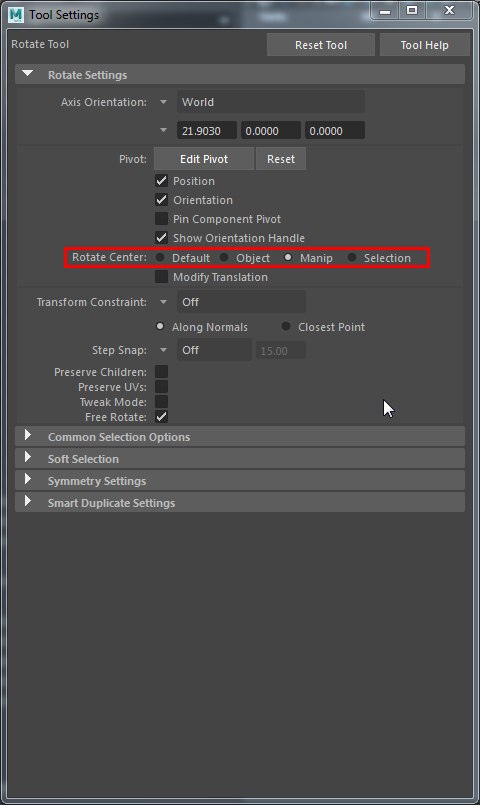Uncheck the Orientation checkbox
This screenshot has height=805, width=480.
(x=161, y=200)
